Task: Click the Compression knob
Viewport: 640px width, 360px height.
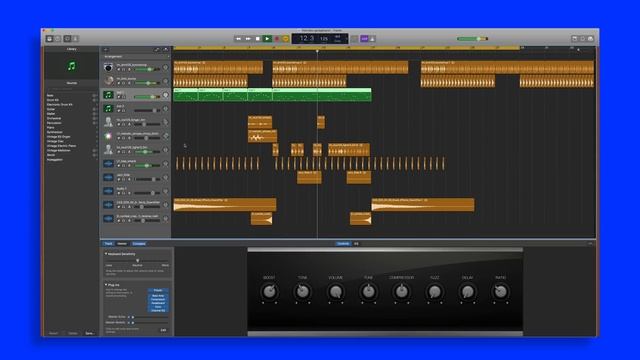Action: (x=402, y=291)
